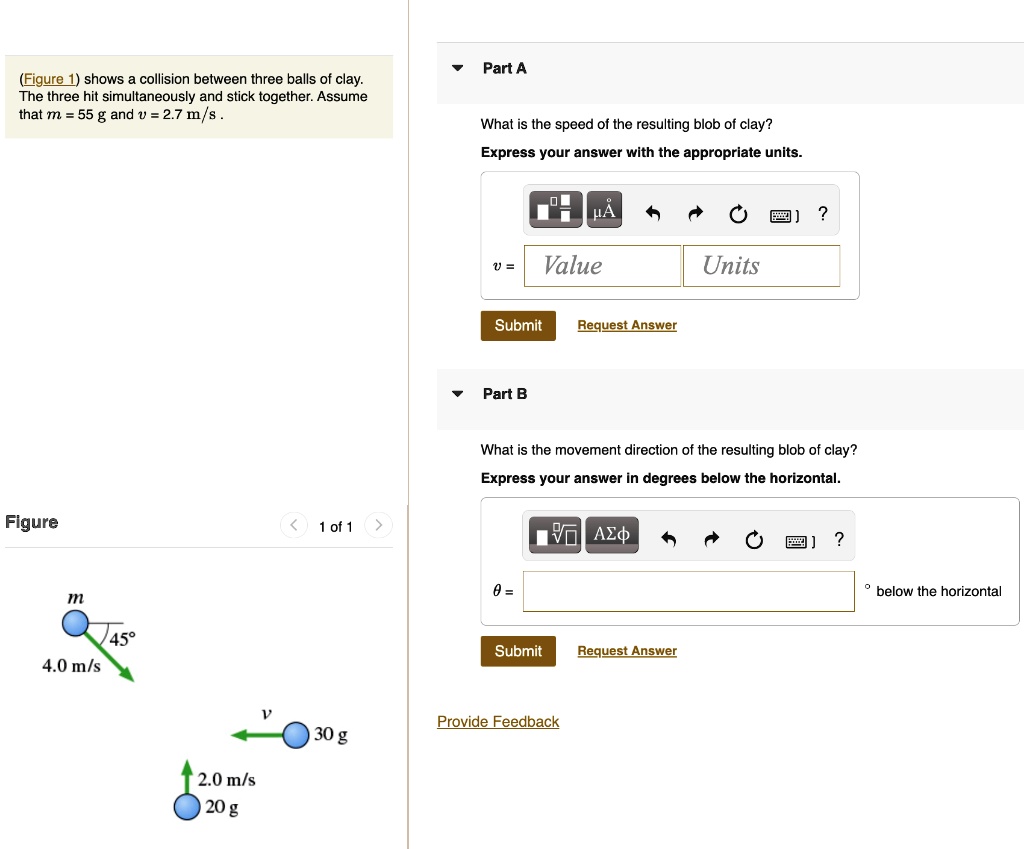
Task: Click Request Answer link for Part B
Action: click(x=627, y=651)
